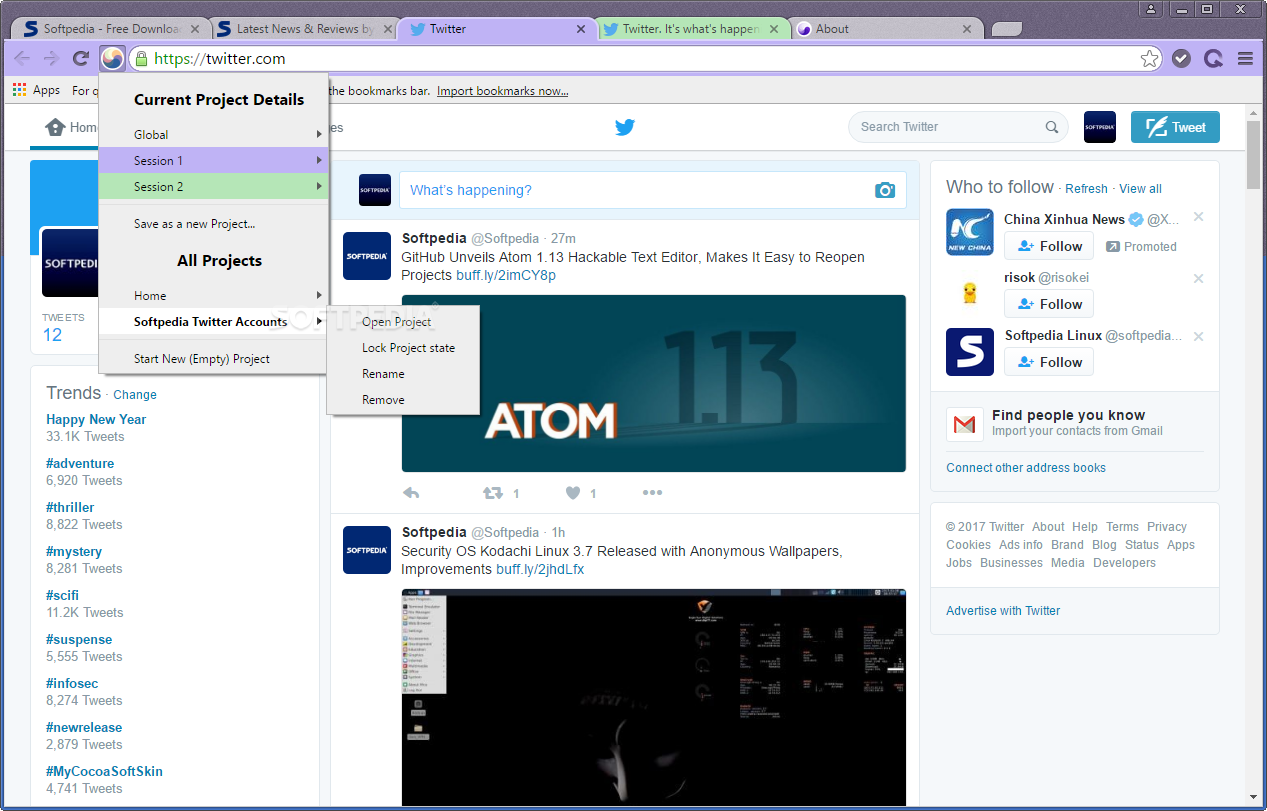This screenshot has width=1267, height=811.
Task: Expand the Home project submenu
Action: click(x=213, y=296)
